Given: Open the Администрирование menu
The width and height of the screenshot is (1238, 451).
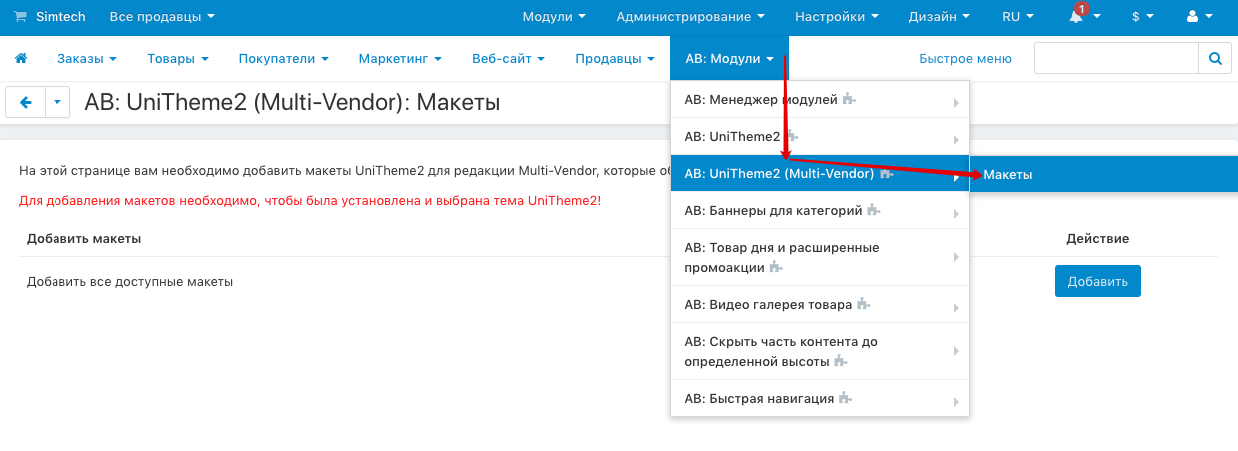Looking at the screenshot, I should (x=690, y=17).
